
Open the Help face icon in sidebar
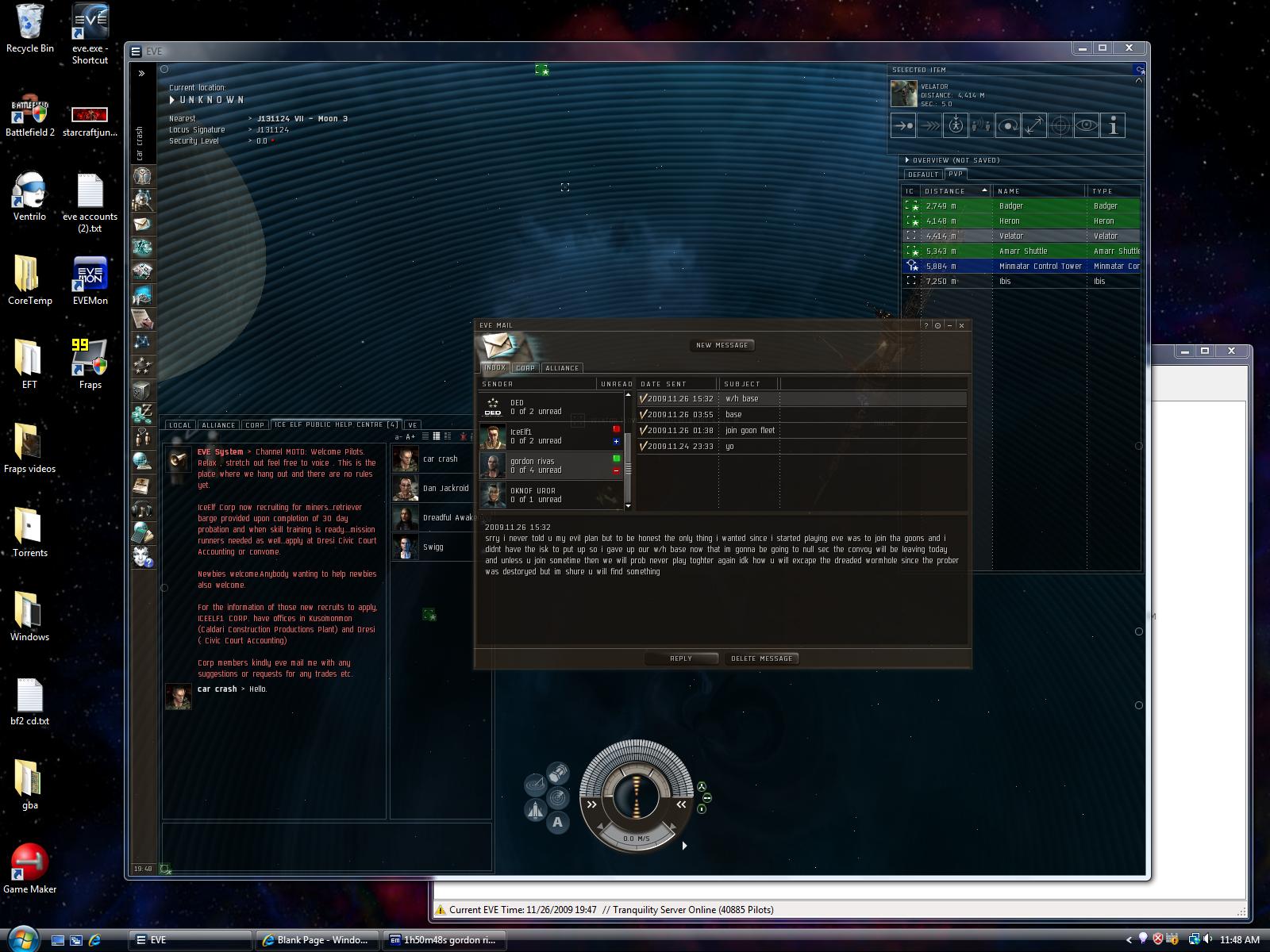tap(143, 557)
